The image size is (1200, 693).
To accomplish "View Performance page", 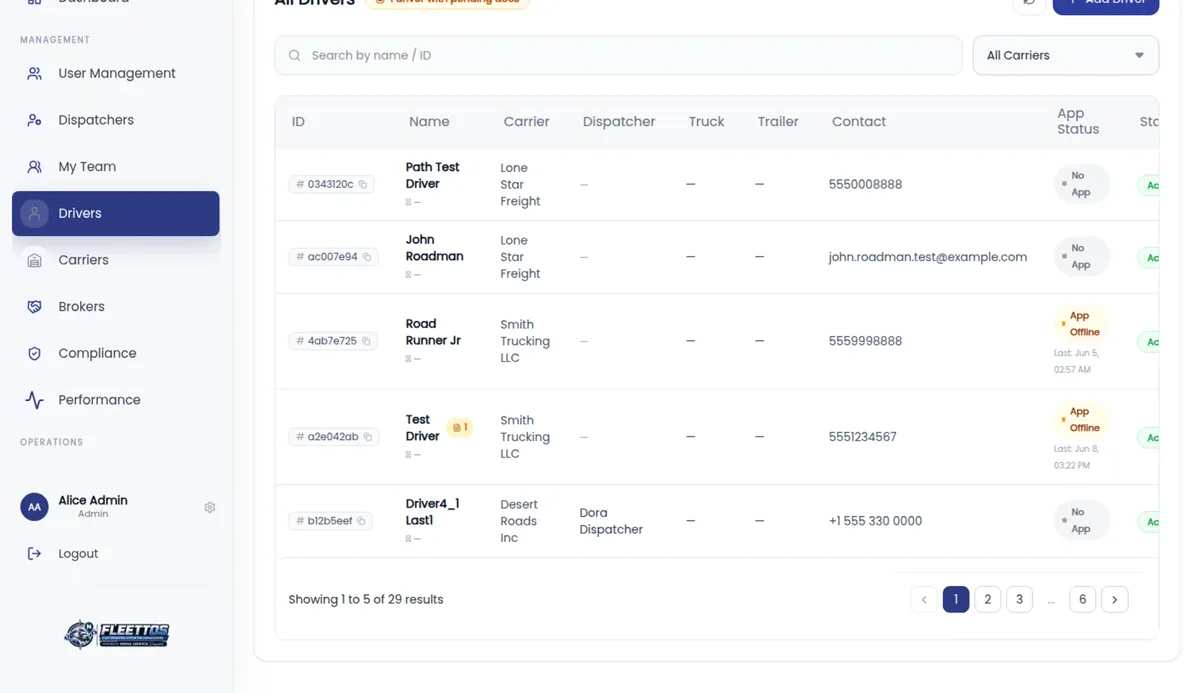I will point(116,400).
